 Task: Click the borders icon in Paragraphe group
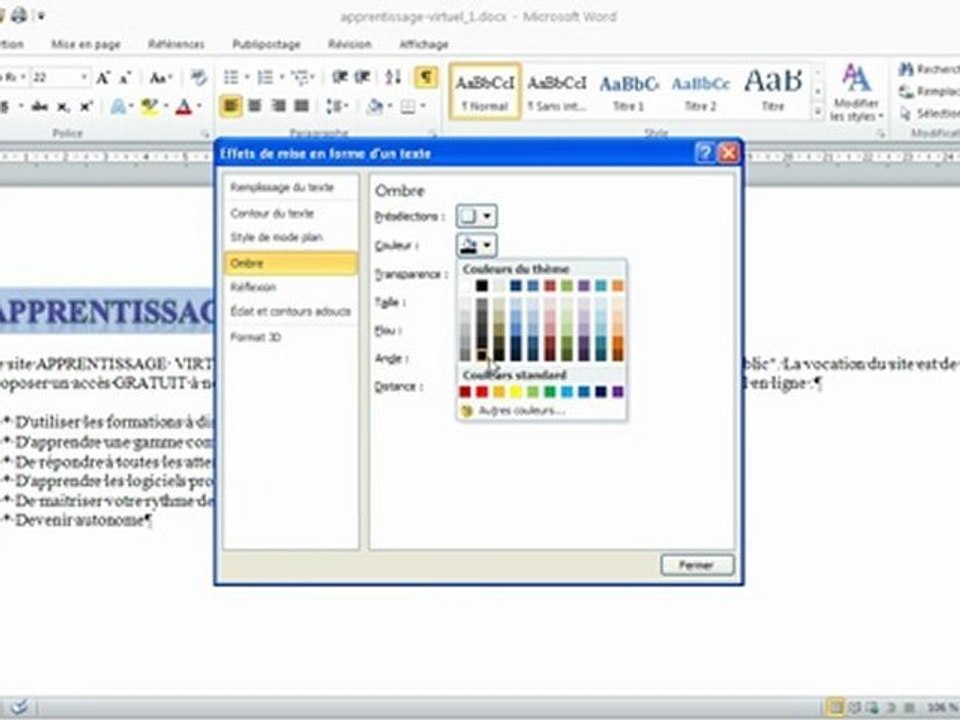(408, 107)
